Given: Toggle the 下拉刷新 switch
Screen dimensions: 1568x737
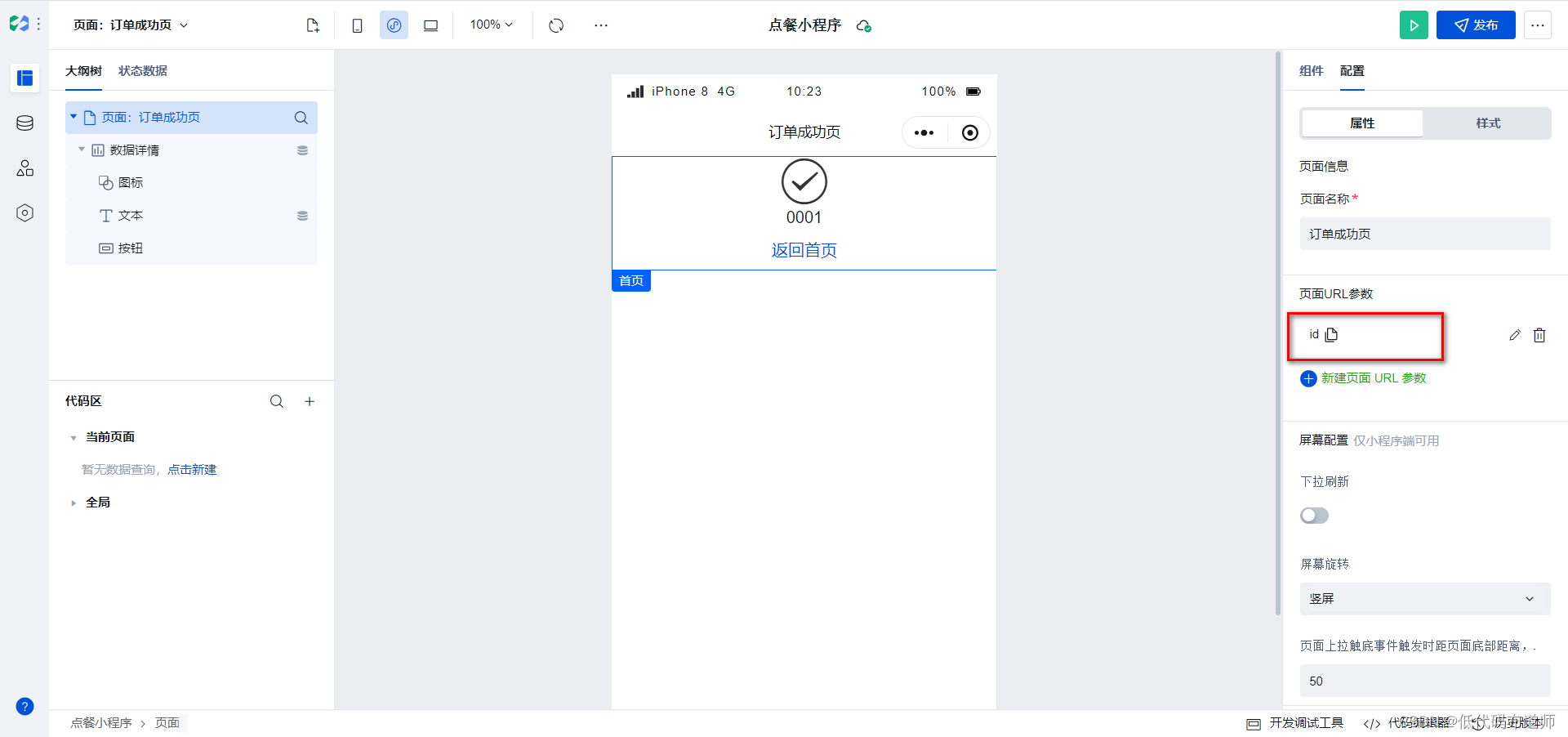Looking at the screenshot, I should click(1315, 516).
